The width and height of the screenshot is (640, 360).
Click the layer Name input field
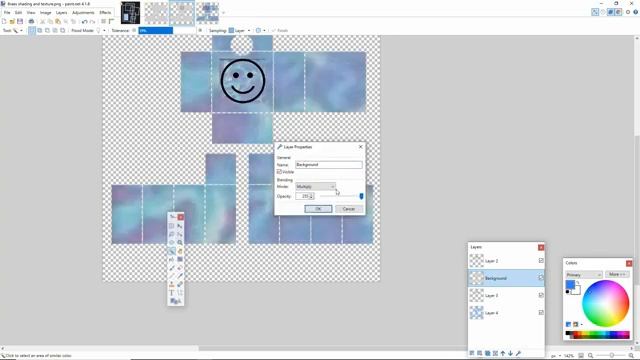click(x=329, y=164)
